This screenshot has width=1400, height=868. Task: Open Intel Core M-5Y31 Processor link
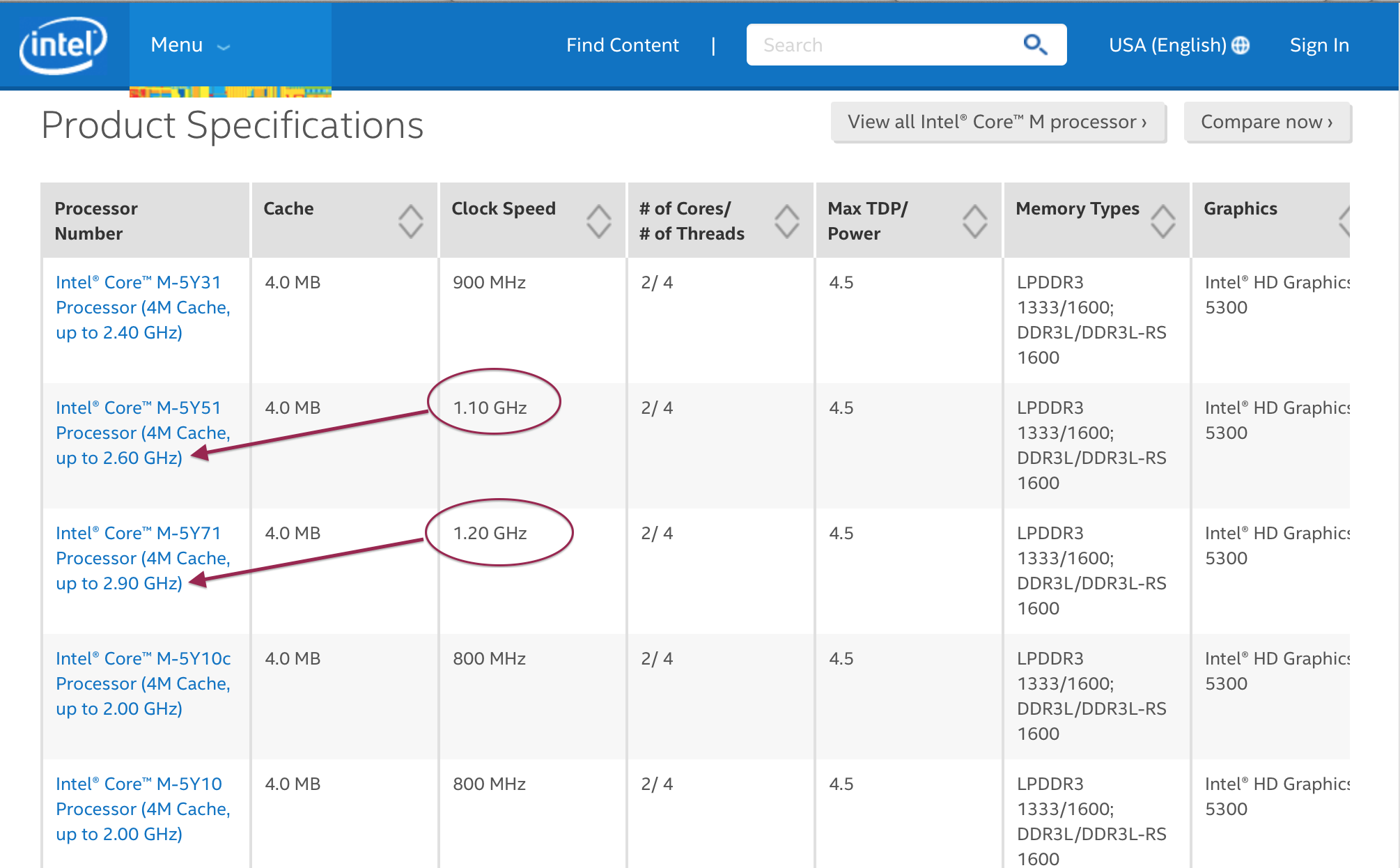point(143,307)
